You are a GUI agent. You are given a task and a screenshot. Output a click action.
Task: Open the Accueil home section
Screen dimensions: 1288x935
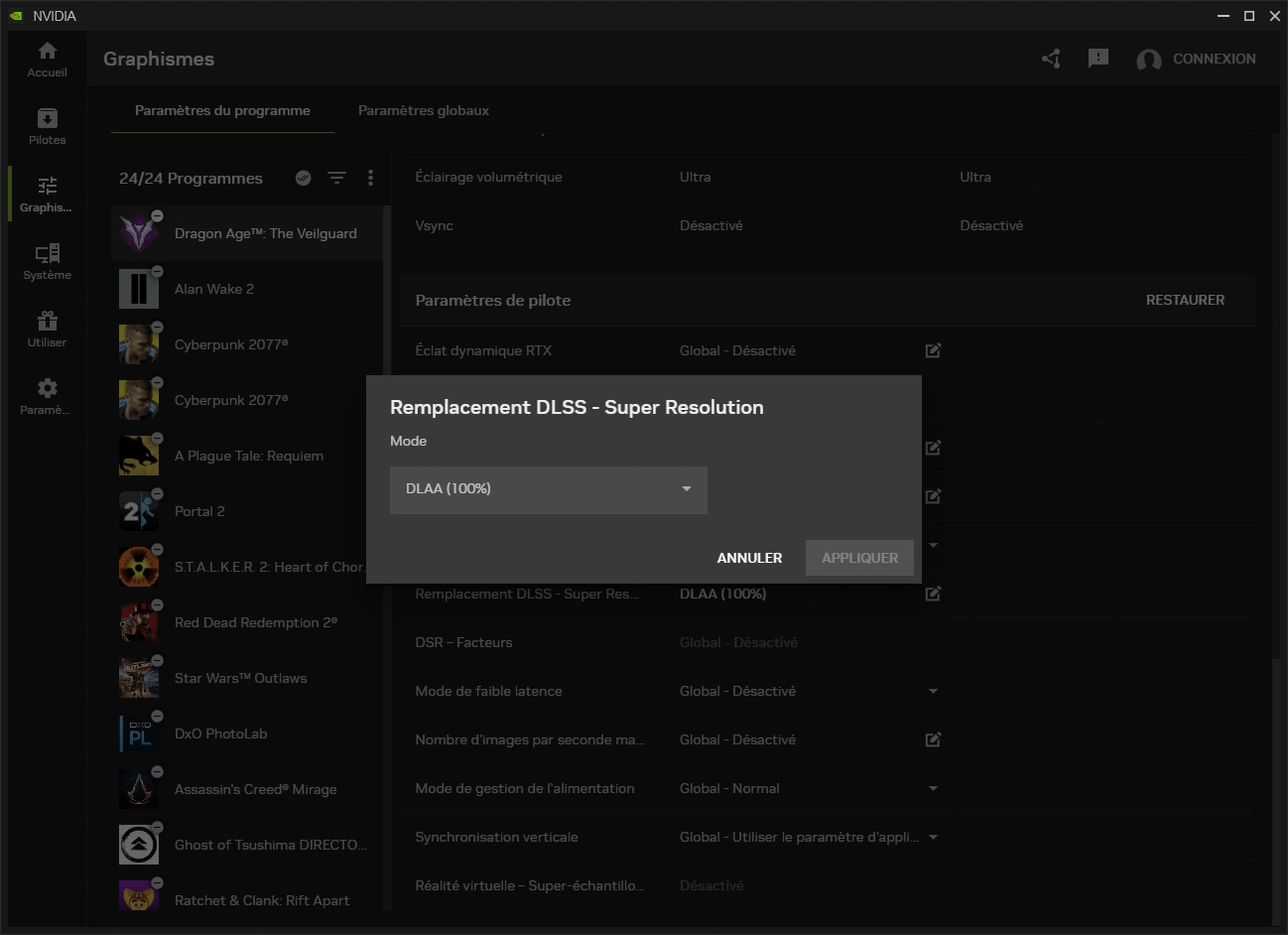[47, 59]
